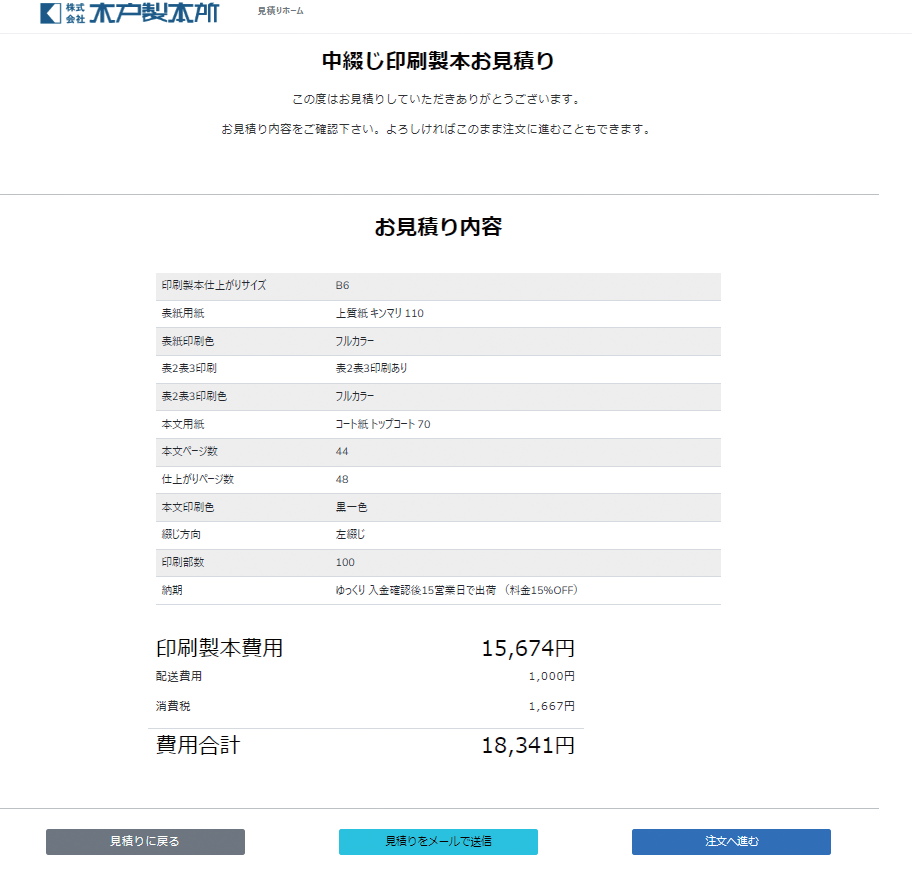Click the 木戸製本所 company logo
The height and width of the screenshot is (888, 912).
click(129, 13)
